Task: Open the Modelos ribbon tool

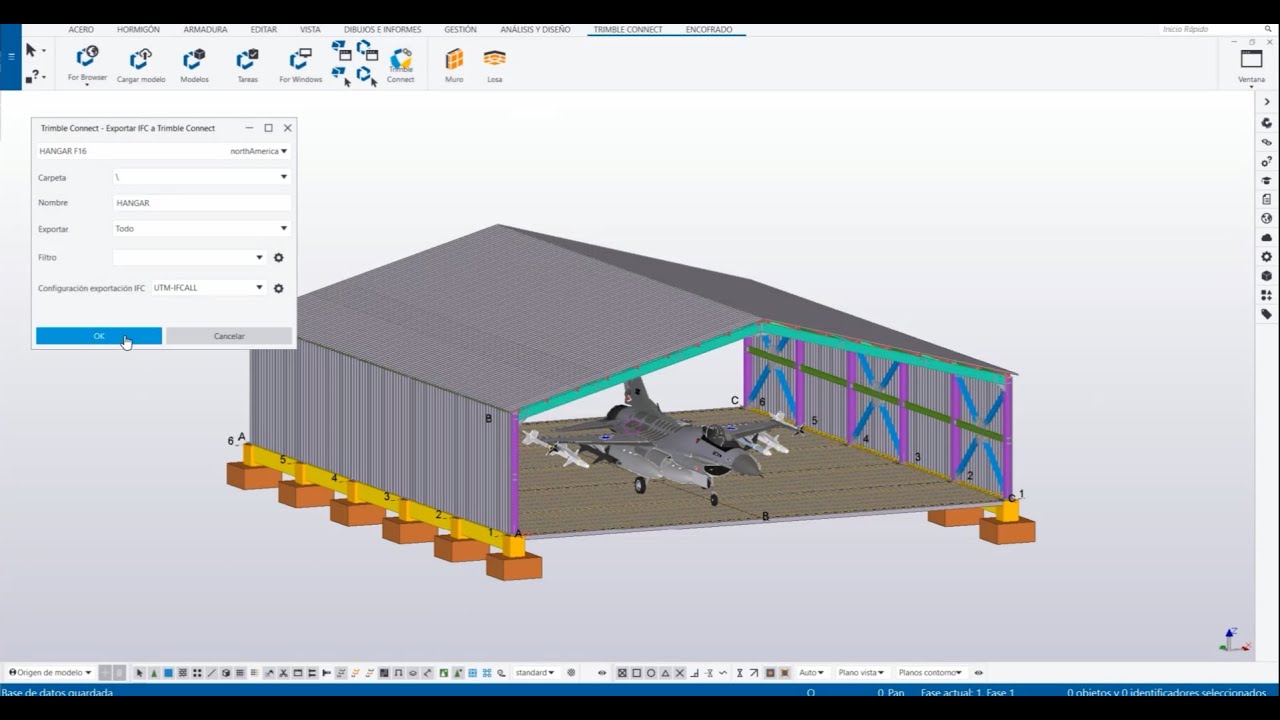Action: (x=194, y=64)
